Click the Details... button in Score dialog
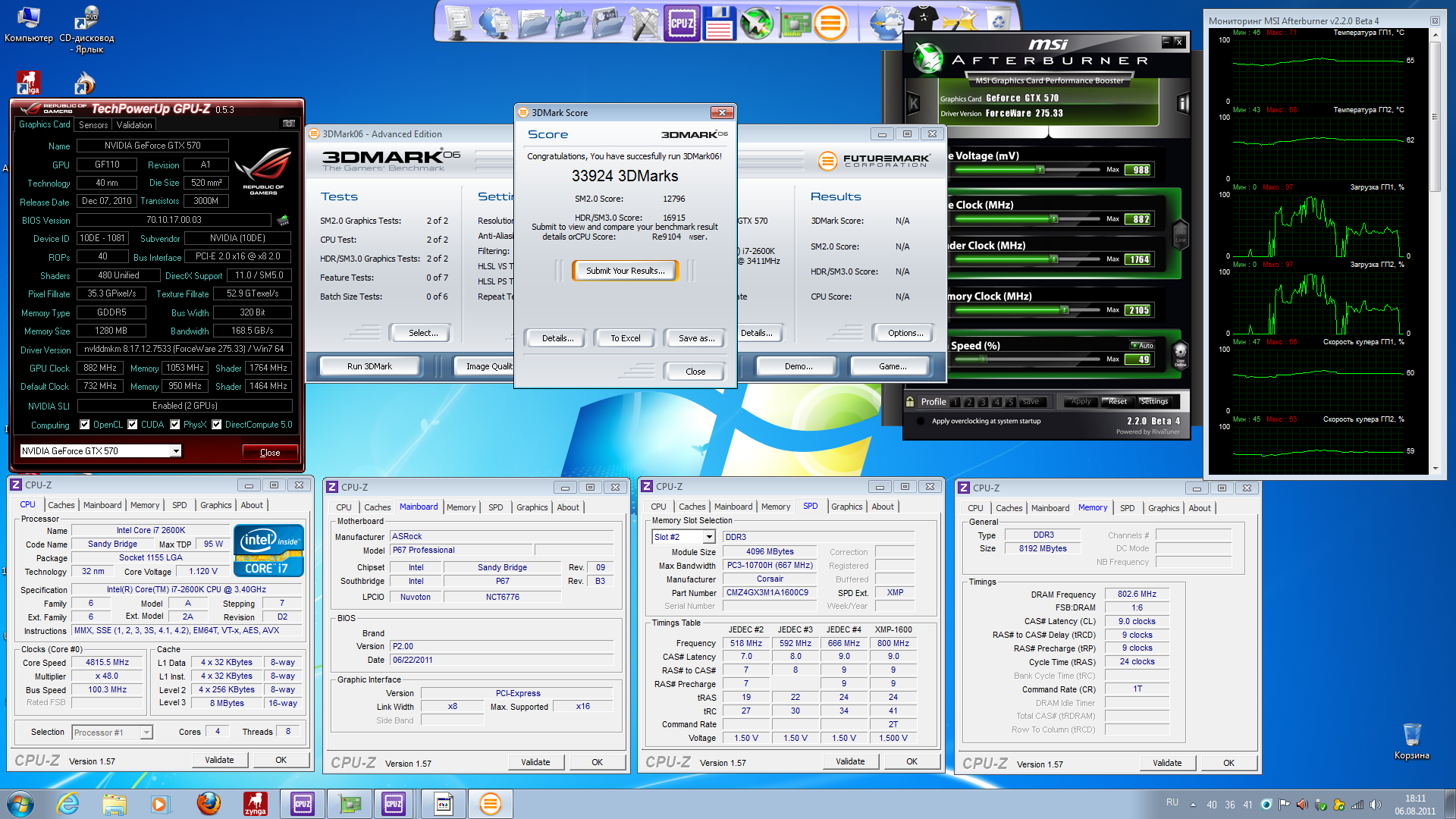The width and height of the screenshot is (1456, 819). point(557,338)
